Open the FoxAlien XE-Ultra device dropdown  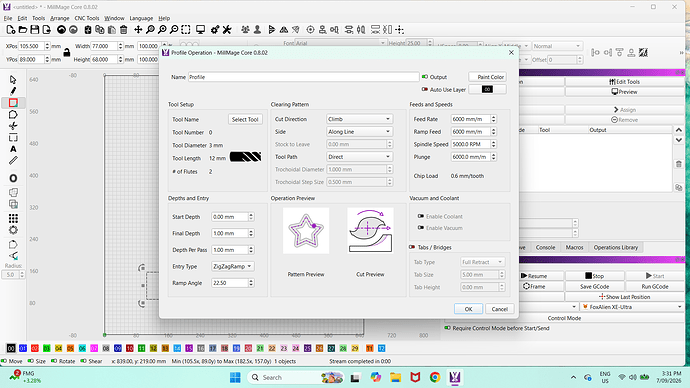632,307
